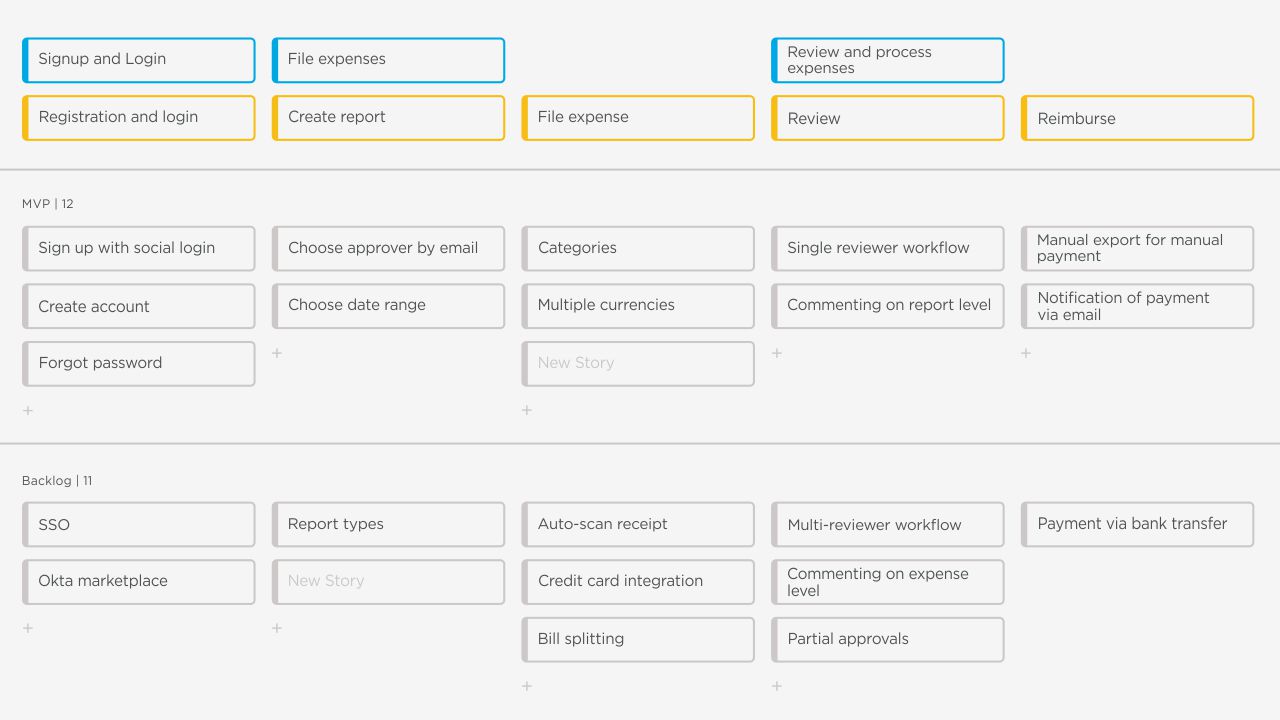Add a story under Bill splitting card
Screen dimensions: 1280x720
click(527, 686)
